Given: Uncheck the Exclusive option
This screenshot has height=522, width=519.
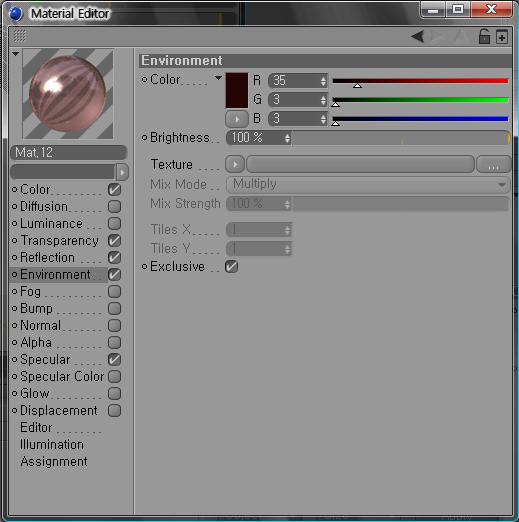Looking at the screenshot, I should pos(231,267).
